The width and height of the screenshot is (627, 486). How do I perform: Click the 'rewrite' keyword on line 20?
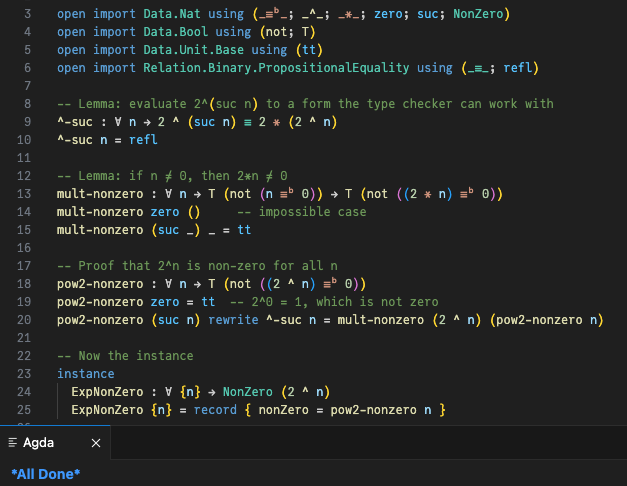pos(234,320)
